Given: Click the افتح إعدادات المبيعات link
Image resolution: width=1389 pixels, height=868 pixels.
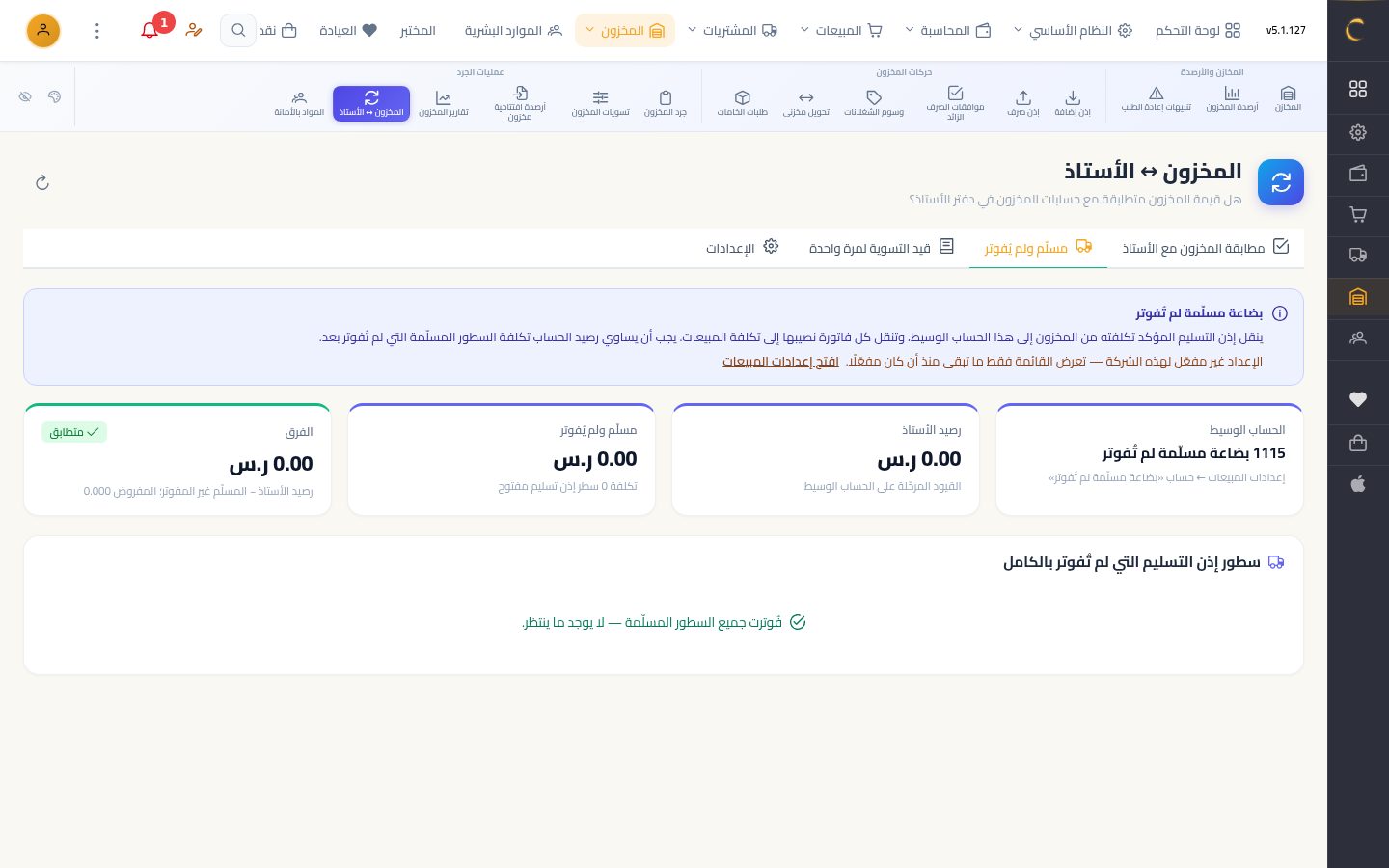Looking at the screenshot, I should (x=780, y=362).
